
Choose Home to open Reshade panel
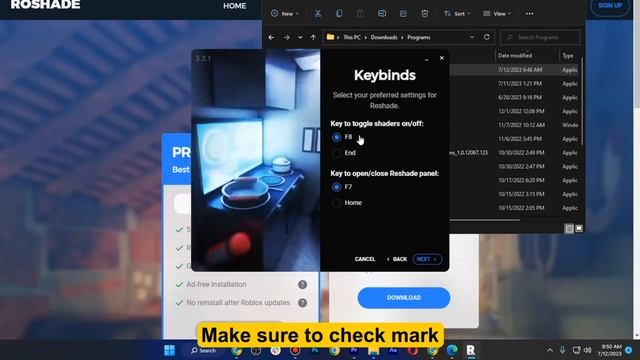[x=336, y=203]
